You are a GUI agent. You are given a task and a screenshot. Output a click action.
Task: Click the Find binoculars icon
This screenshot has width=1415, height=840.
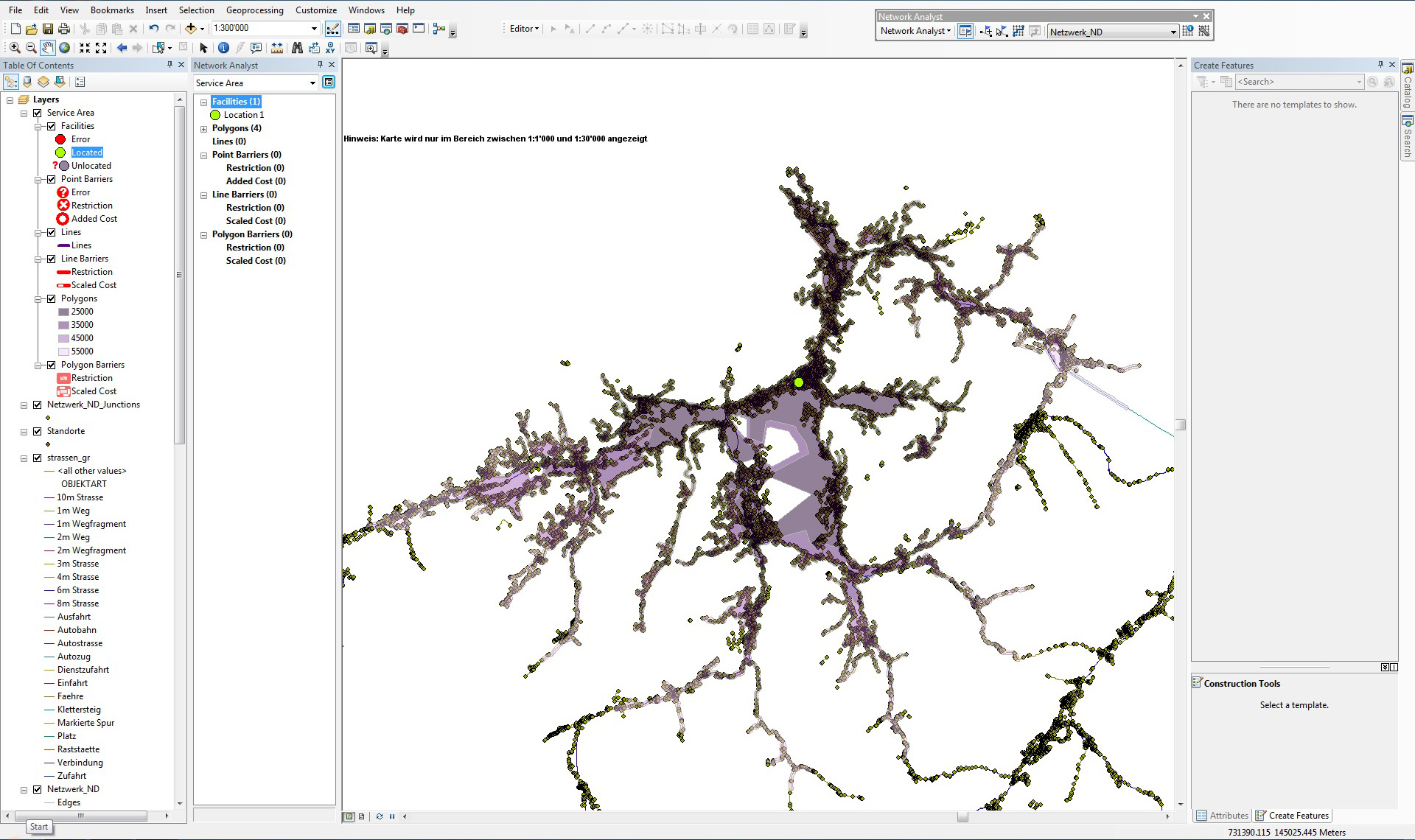[x=297, y=48]
